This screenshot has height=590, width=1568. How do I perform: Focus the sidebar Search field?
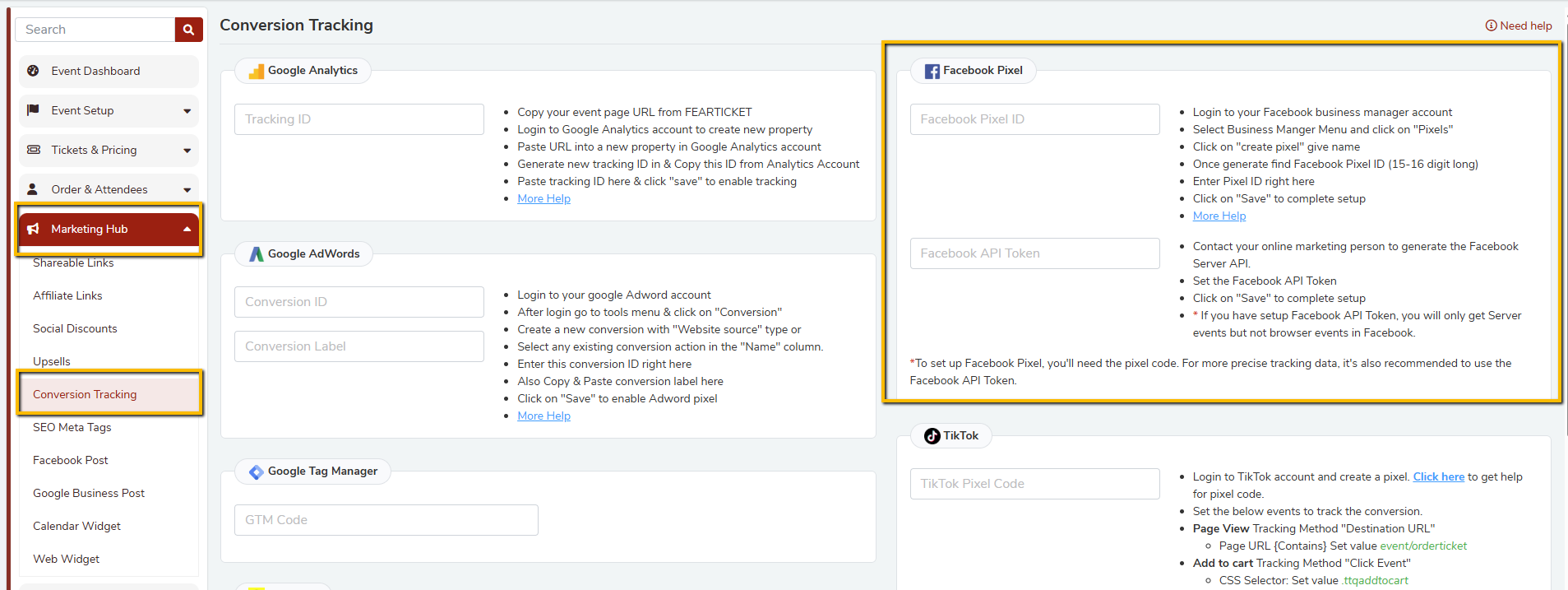(95, 30)
